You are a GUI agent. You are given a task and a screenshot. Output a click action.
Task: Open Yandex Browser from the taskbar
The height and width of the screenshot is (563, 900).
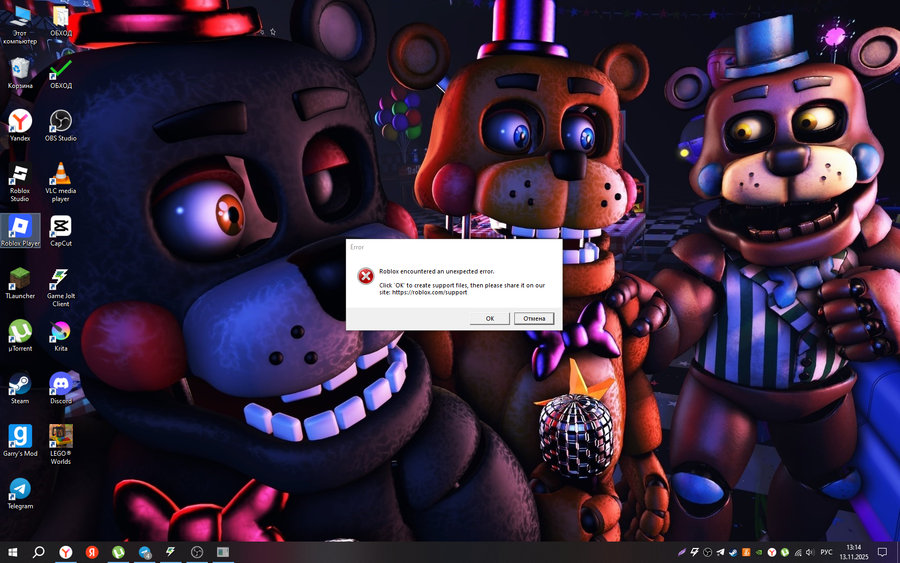tap(66, 552)
